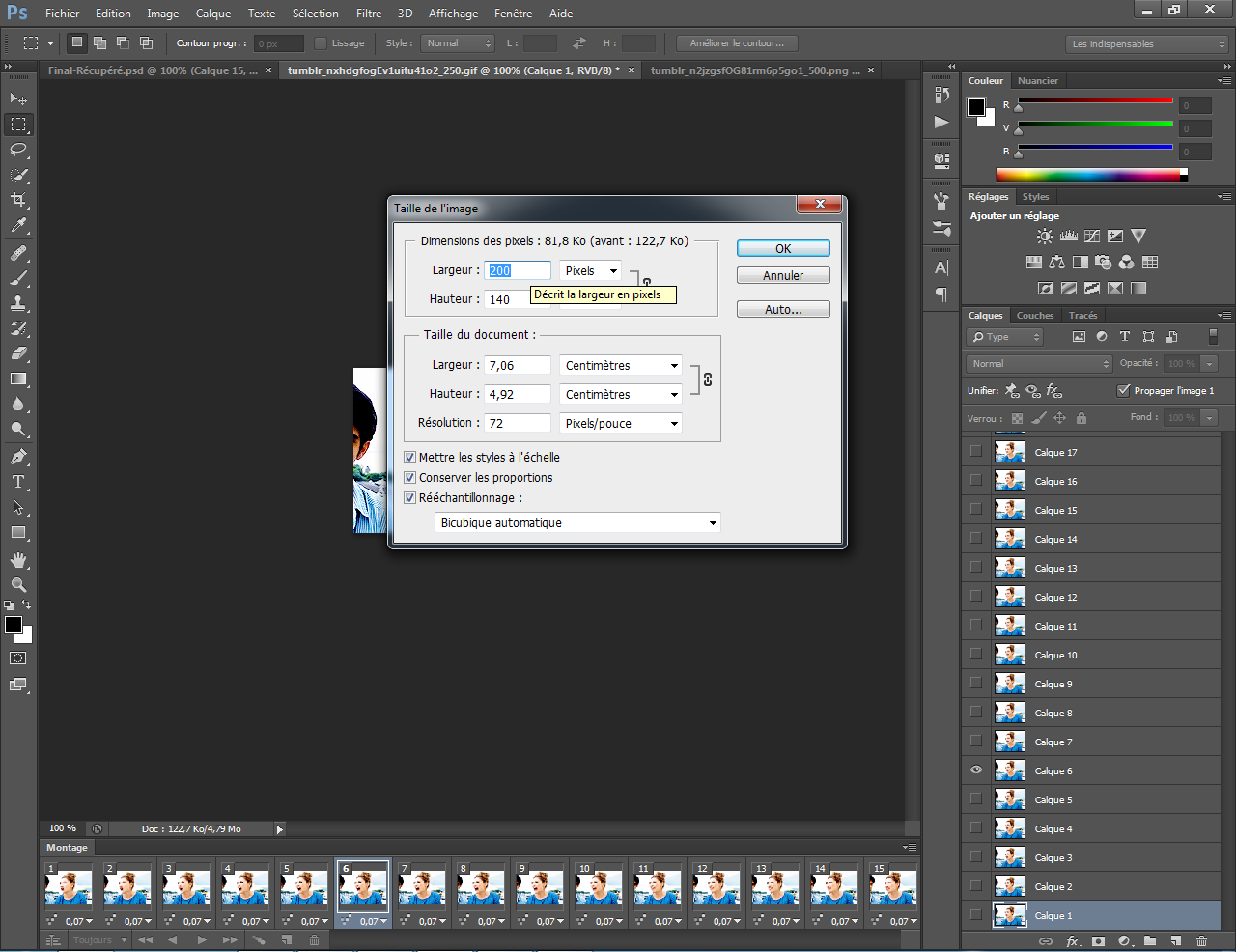The image size is (1236, 952).
Task: Click the red R color slider
Action: pyautogui.click(x=1094, y=101)
